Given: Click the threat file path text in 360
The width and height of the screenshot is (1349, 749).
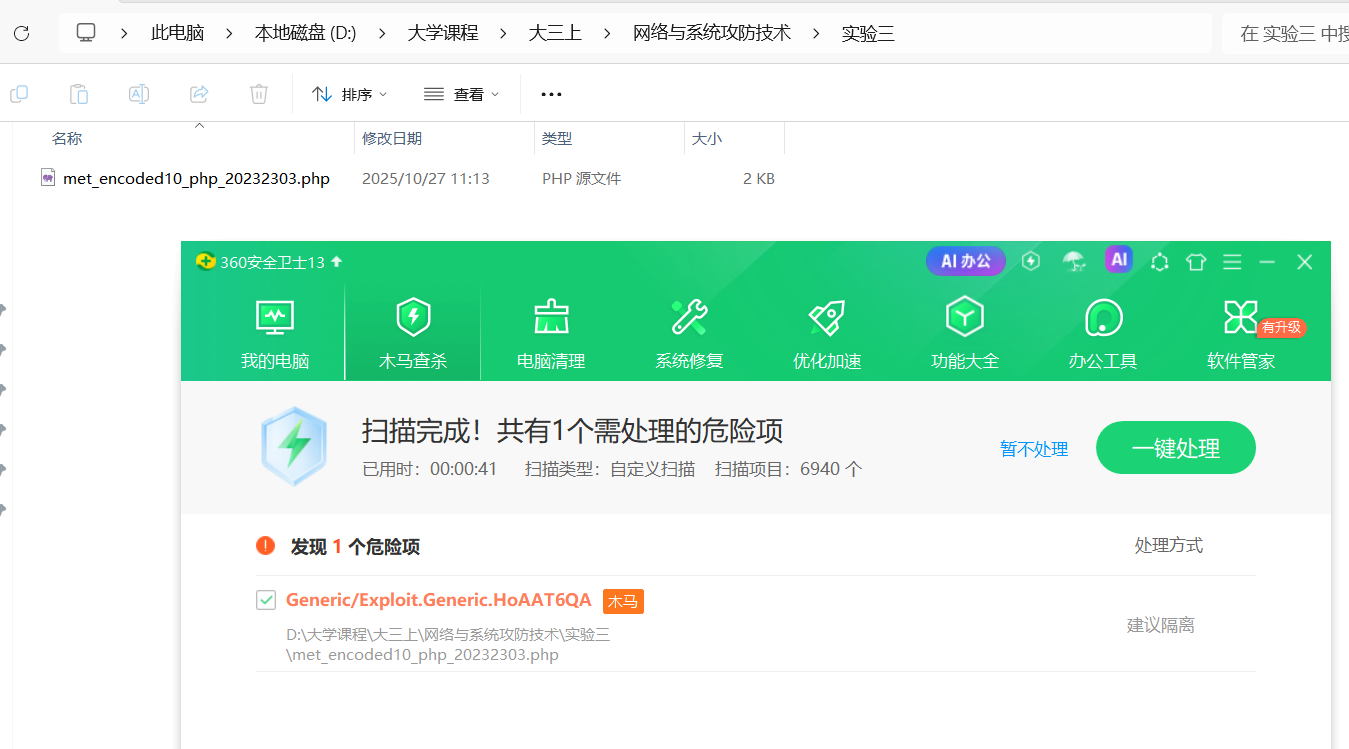Looking at the screenshot, I should pos(448,645).
